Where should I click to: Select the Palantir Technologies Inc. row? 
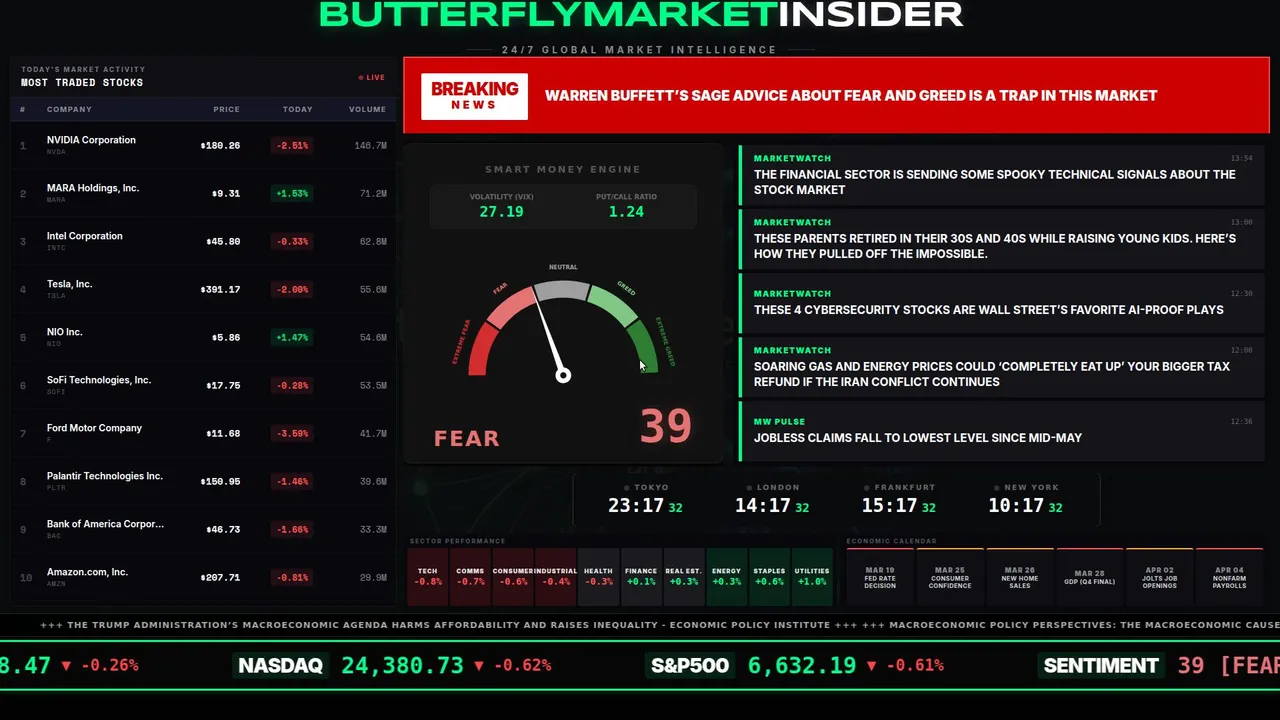204,481
